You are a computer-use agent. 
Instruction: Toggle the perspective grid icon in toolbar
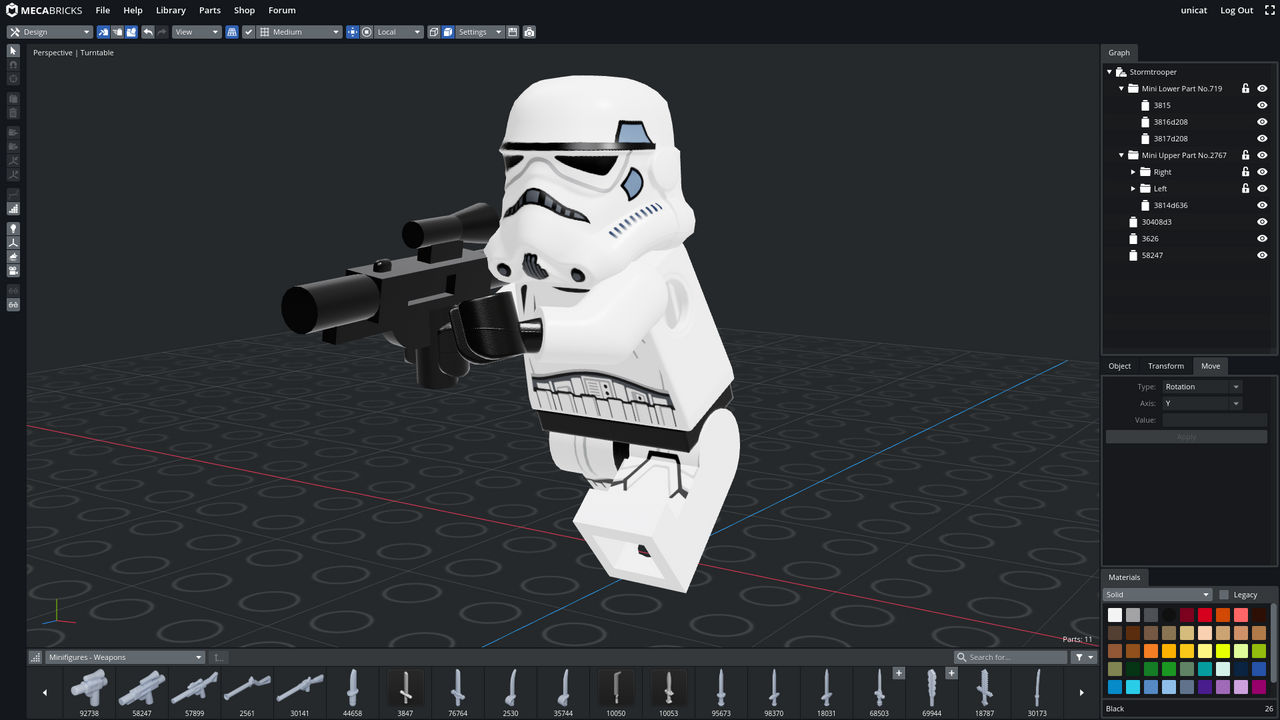tap(232, 32)
